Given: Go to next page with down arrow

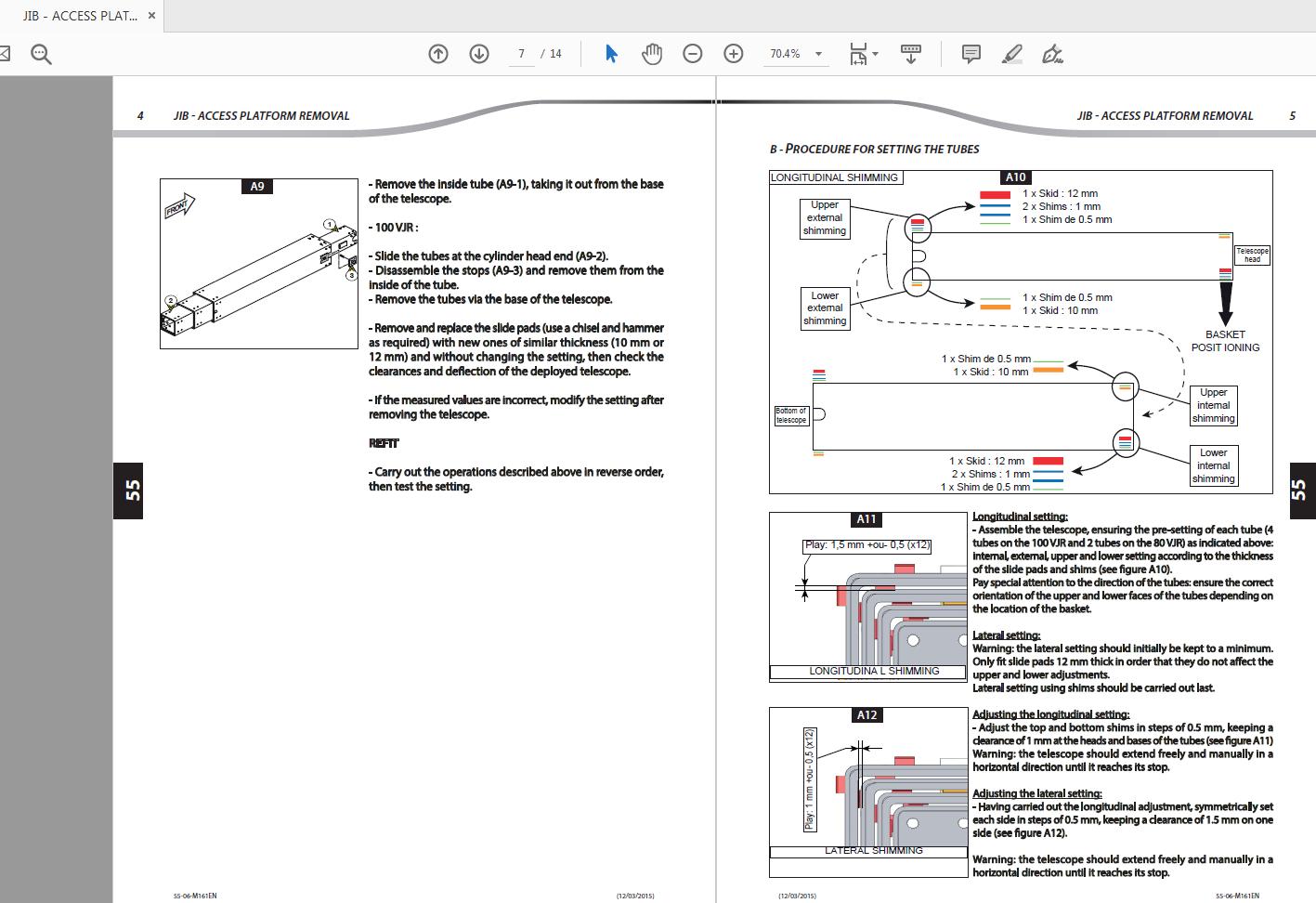Looking at the screenshot, I should 479,54.
